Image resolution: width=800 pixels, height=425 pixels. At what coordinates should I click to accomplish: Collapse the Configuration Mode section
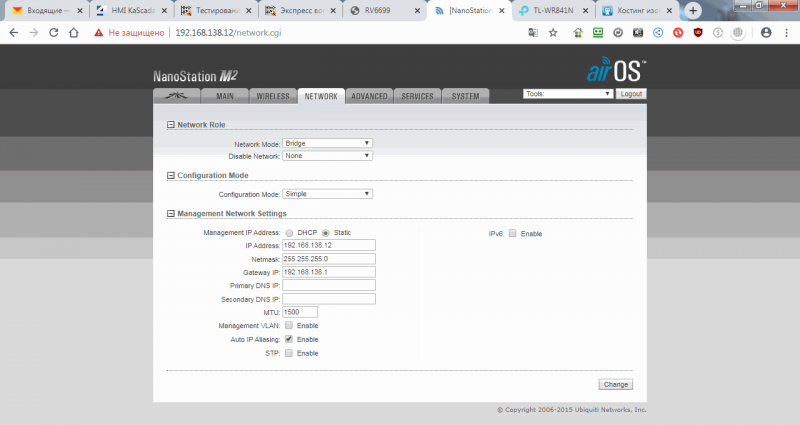pos(171,176)
